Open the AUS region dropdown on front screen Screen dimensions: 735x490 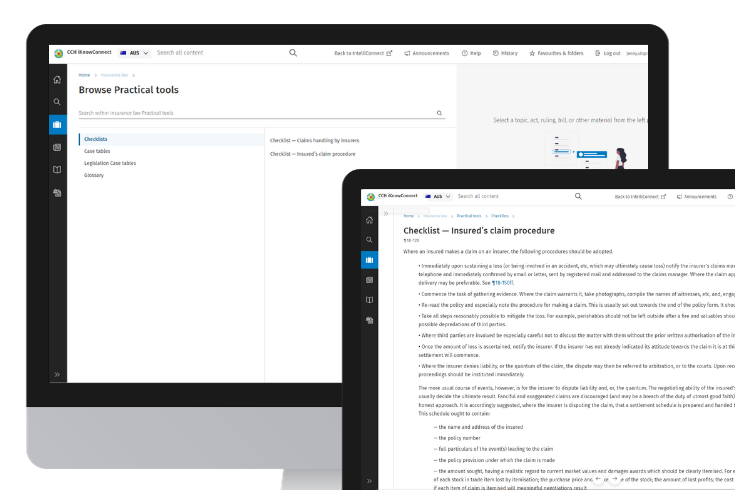[436, 197]
